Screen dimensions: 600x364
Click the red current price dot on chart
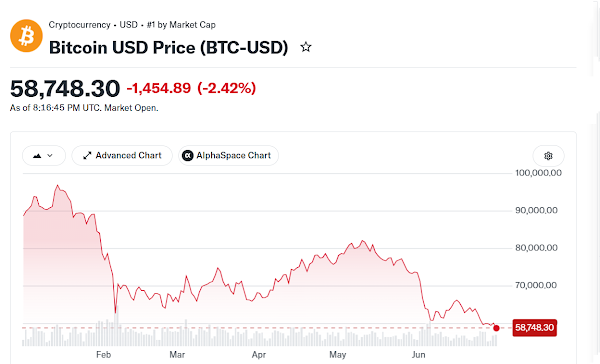pos(496,328)
